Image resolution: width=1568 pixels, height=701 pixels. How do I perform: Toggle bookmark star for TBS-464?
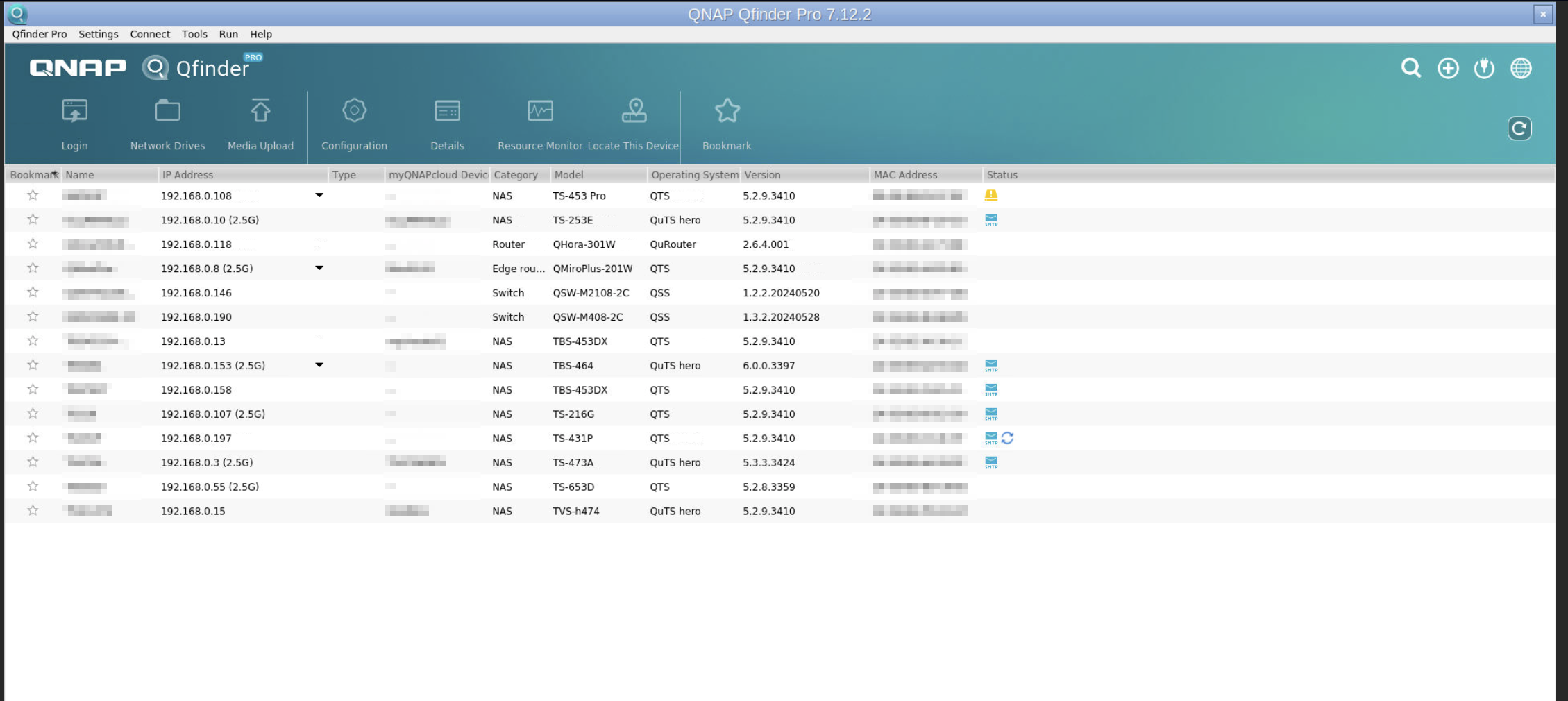pyautogui.click(x=33, y=365)
